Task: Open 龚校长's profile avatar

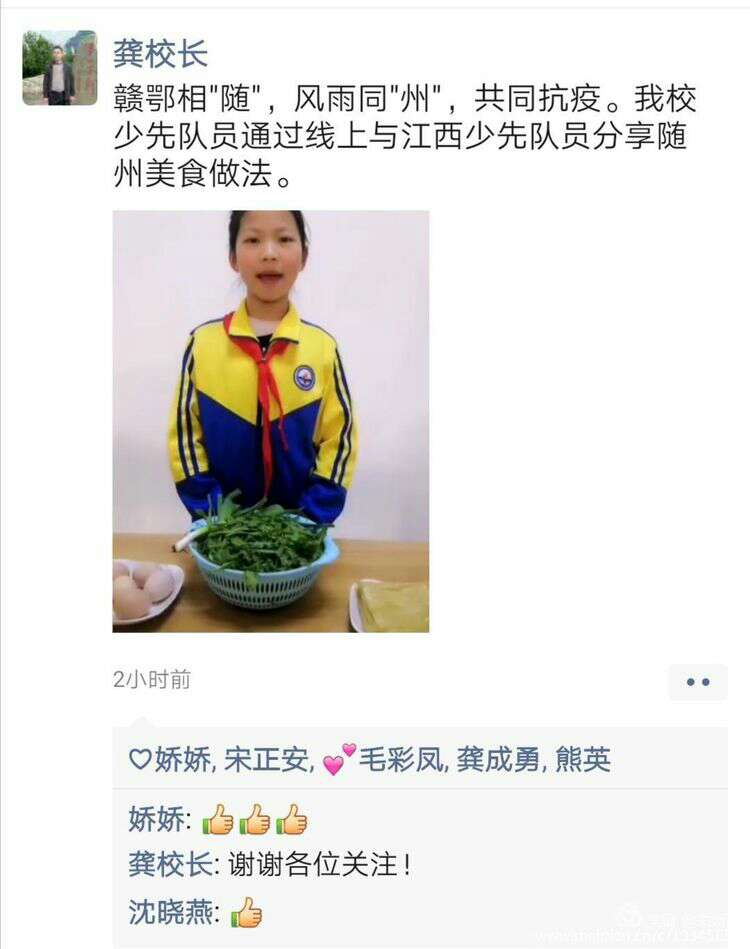Action: click(x=59, y=68)
